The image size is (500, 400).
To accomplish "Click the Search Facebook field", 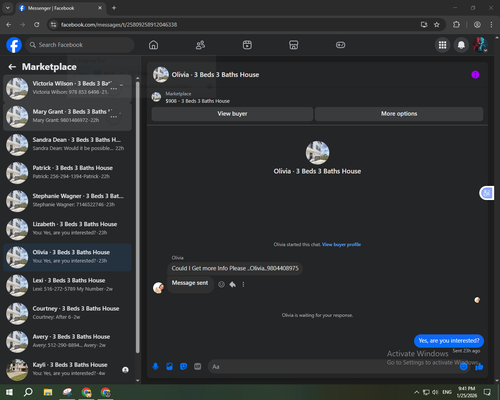I will click(80, 45).
